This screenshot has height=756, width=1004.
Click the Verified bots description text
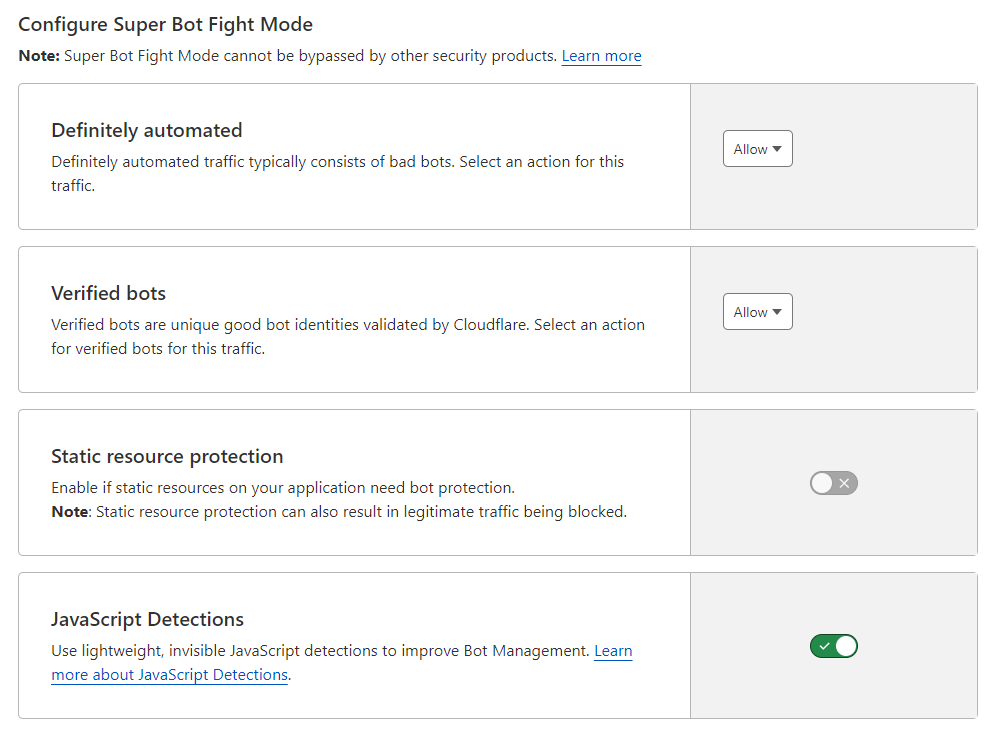click(x=347, y=325)
